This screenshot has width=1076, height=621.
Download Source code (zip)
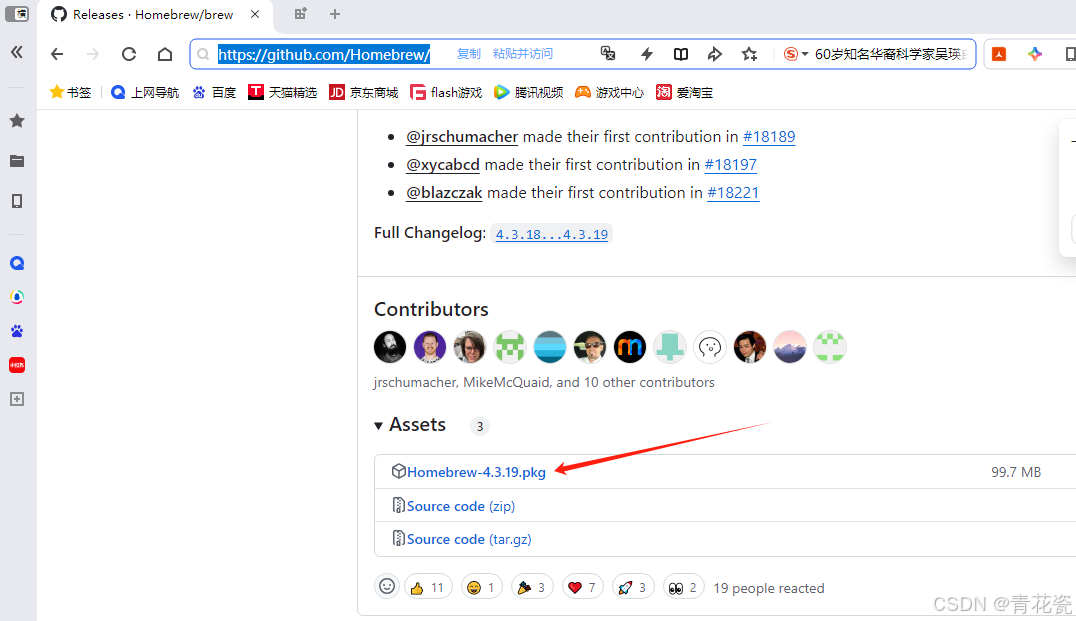coord(460,506)
